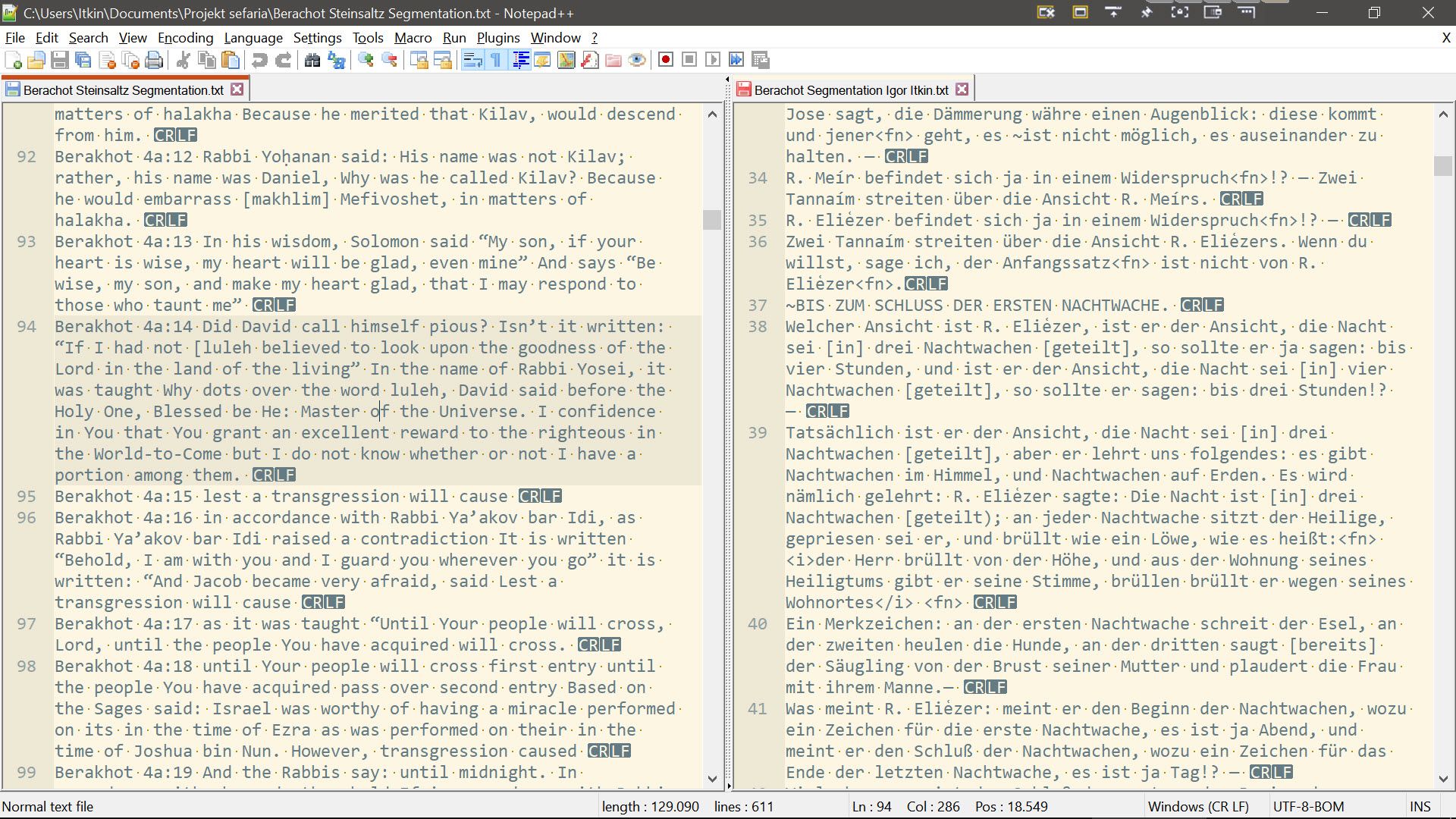Viewport: 1456px width, 819px height.
Task: Open the Edit menu
Action: pyautogui.click(x=47, y=38)
